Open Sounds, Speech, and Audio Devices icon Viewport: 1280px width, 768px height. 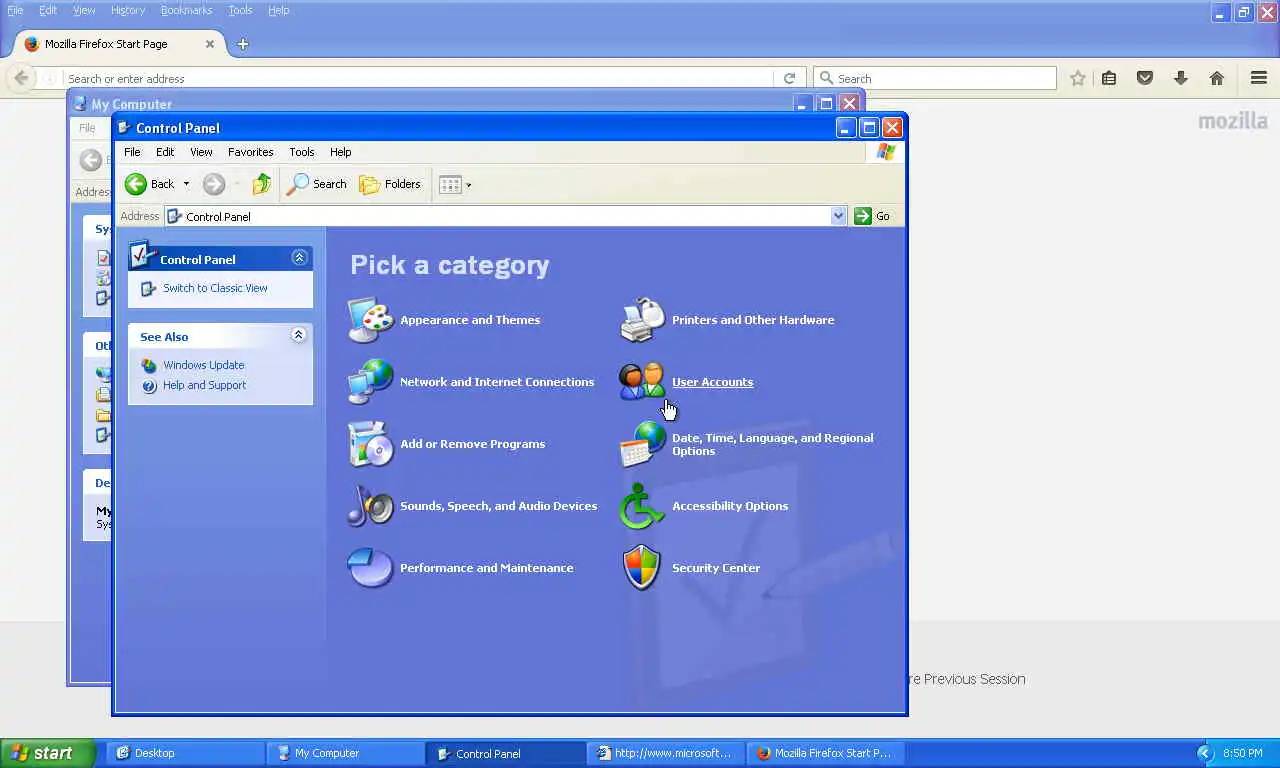(370, 506)
